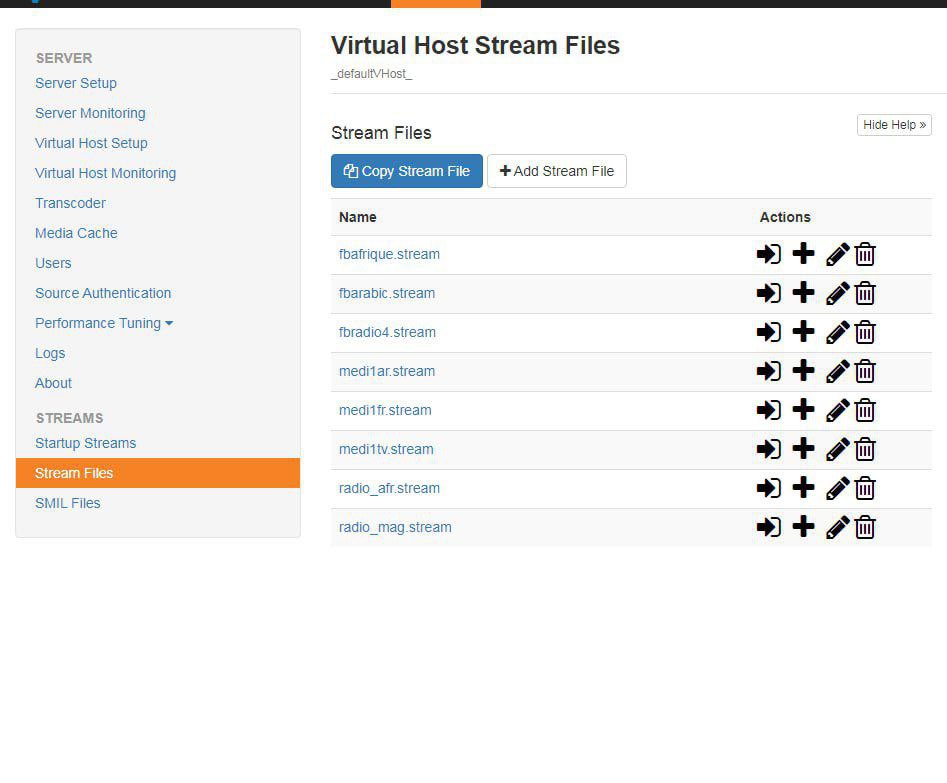947x783 pixels.
Task: Click plus icon for radio_mag.stream
Action: click(x=803, y=527)
